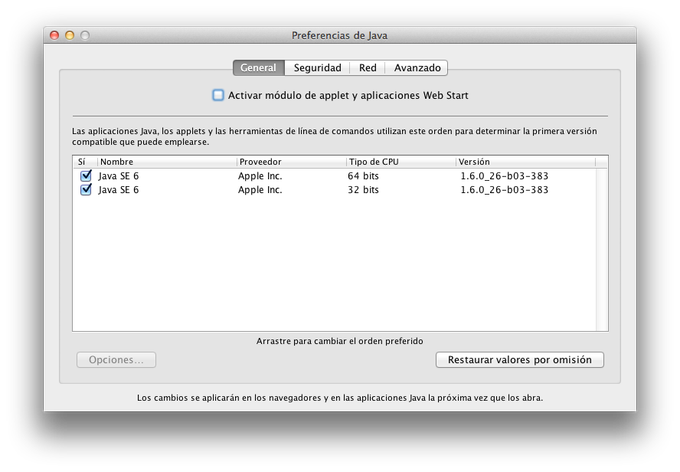
Task: Click Apple Inc. in the 32 bits row
Action: tap(260, 190)
